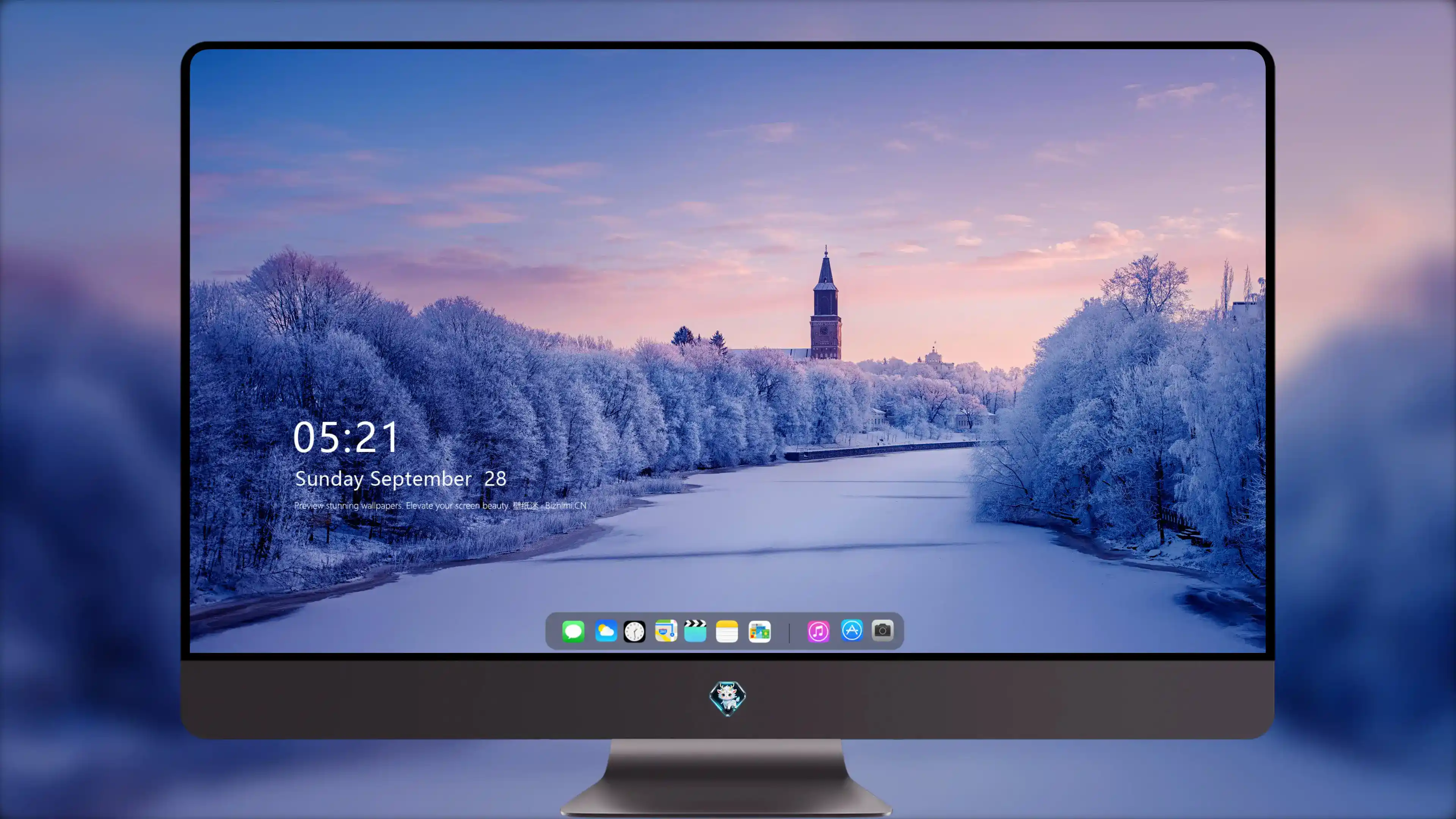Open the Clock app in dock
1456x819 pixels.
pos(634,631)
